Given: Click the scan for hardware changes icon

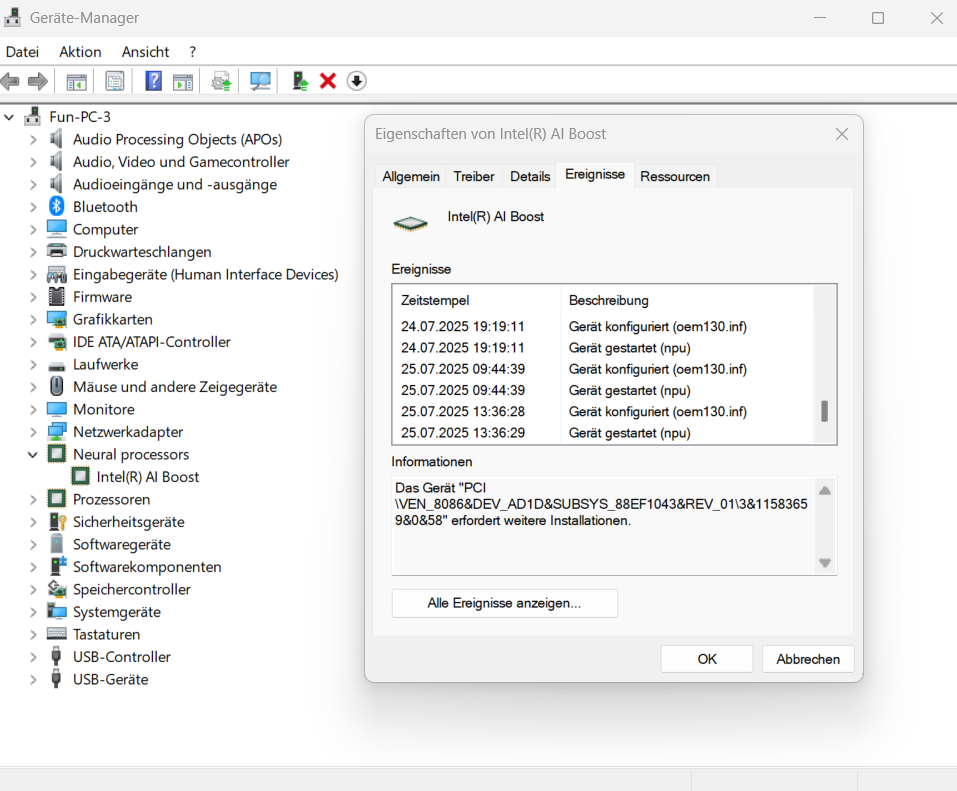Looking at the screenshot, I should [x=260, y=81].
